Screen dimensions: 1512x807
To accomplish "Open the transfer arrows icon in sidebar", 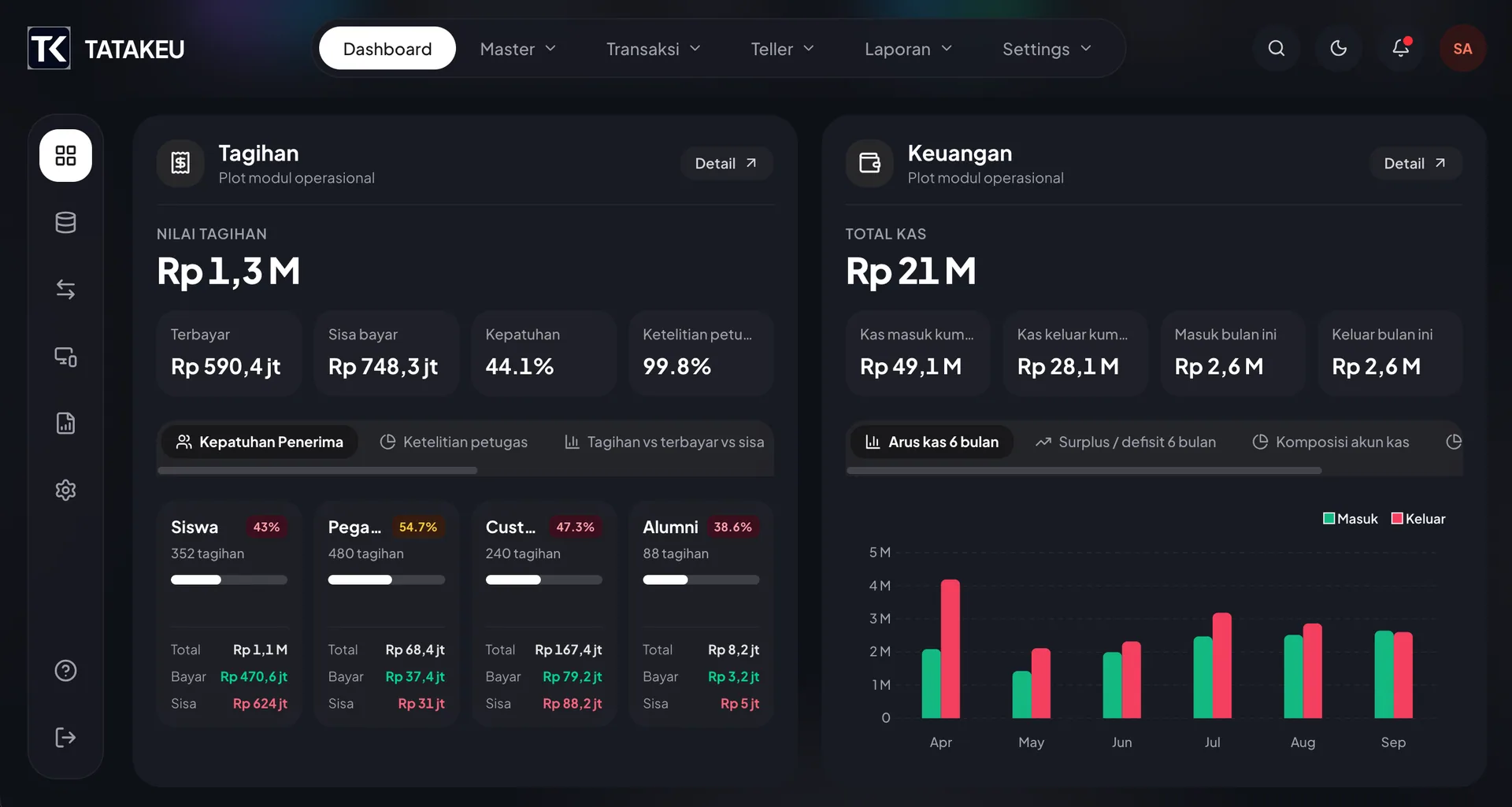I will pyautogui.click(x=65, y=290).
